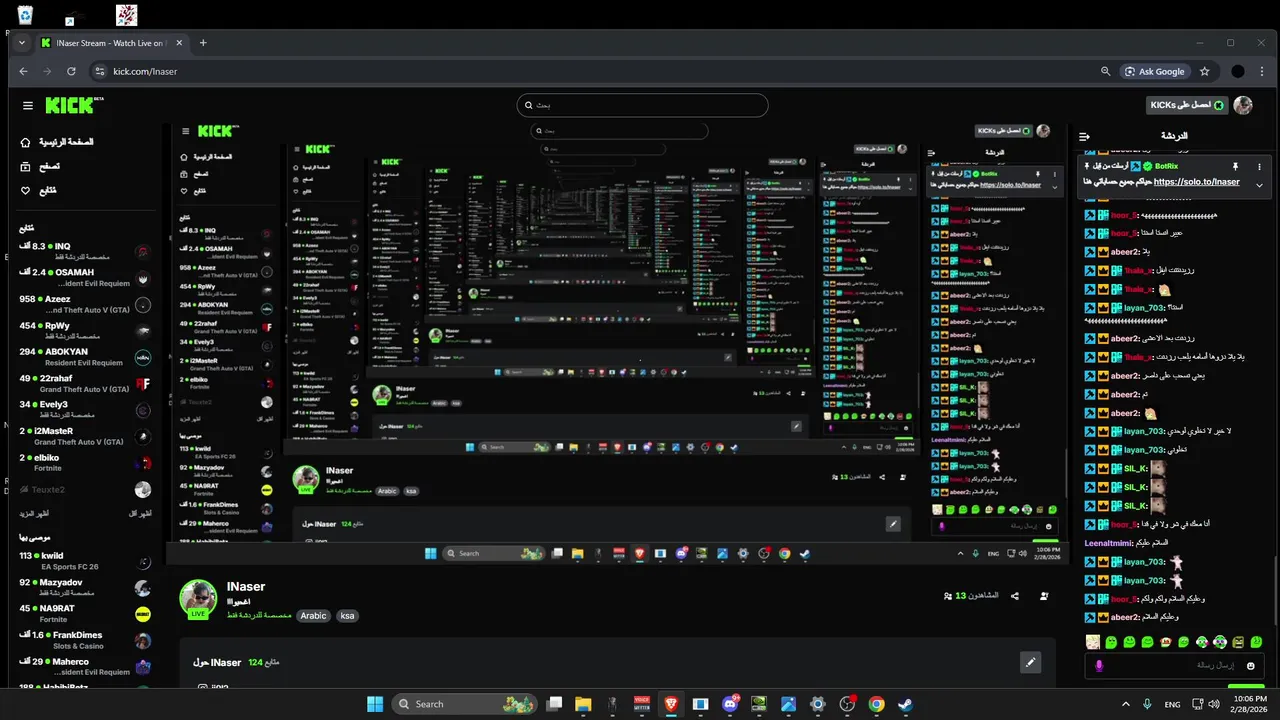The image size is (1280, 720).
Task: Click the Ask Google button
Action: 1155,71
